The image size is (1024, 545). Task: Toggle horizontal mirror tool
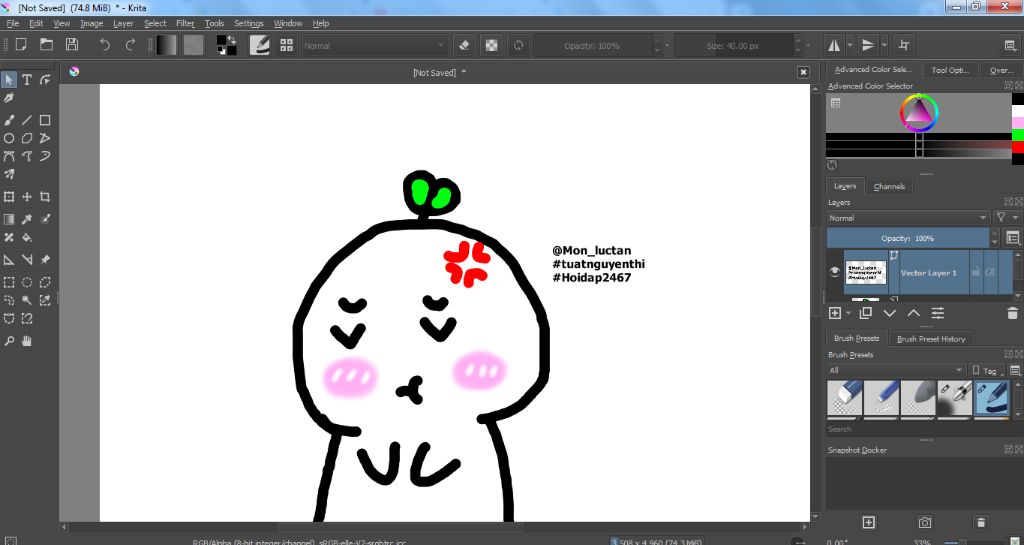pyautogui.click(x=834, y=45)
